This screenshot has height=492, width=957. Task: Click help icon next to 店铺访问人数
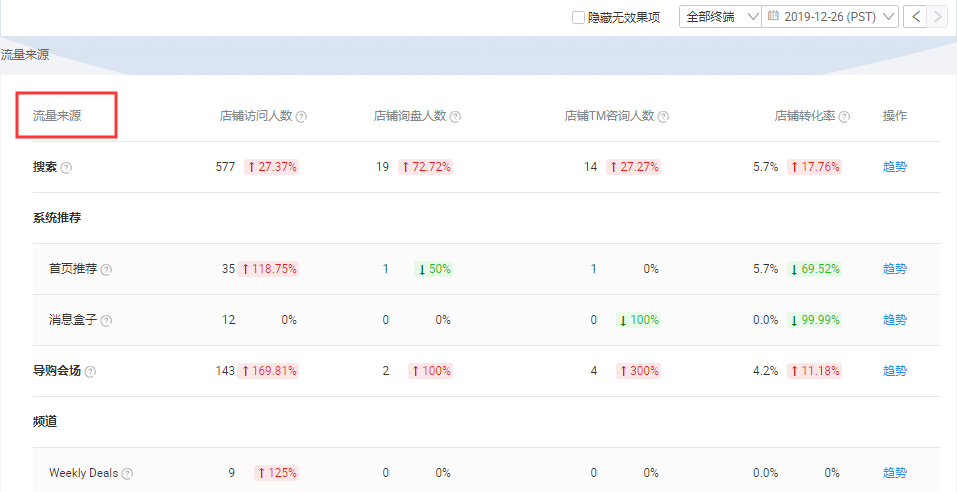pos(301,117)
